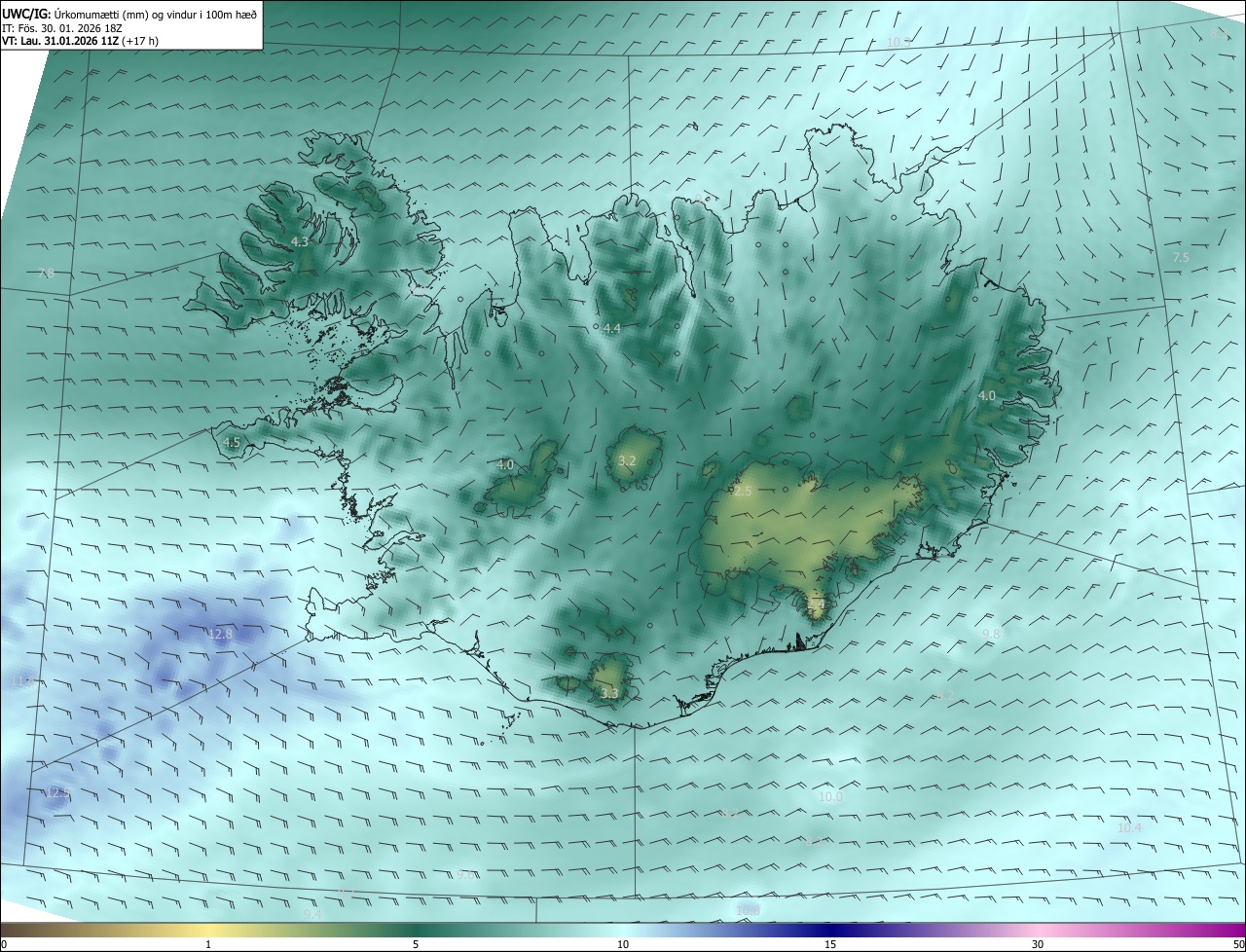The width and height of the screenshot is (1246, 952).
Task: Click the '30' tick label on the color bar
Action: [x=1038, y=944]
